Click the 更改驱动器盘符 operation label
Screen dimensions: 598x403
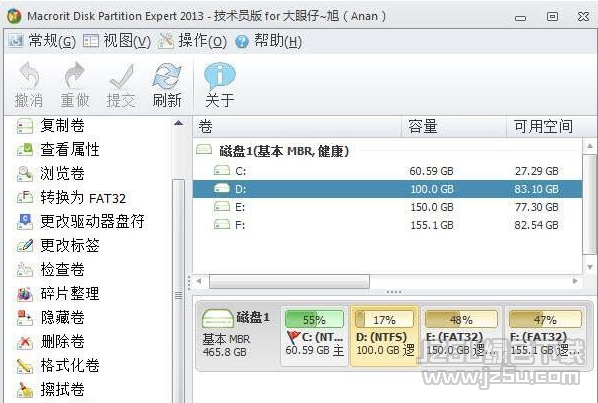pos(93,222)
